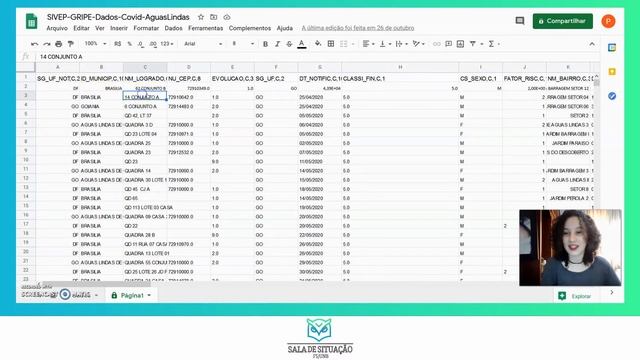This screenshot has height=360, width=640.
Task: Click the merge cells icon
Action: coord(344,44)
